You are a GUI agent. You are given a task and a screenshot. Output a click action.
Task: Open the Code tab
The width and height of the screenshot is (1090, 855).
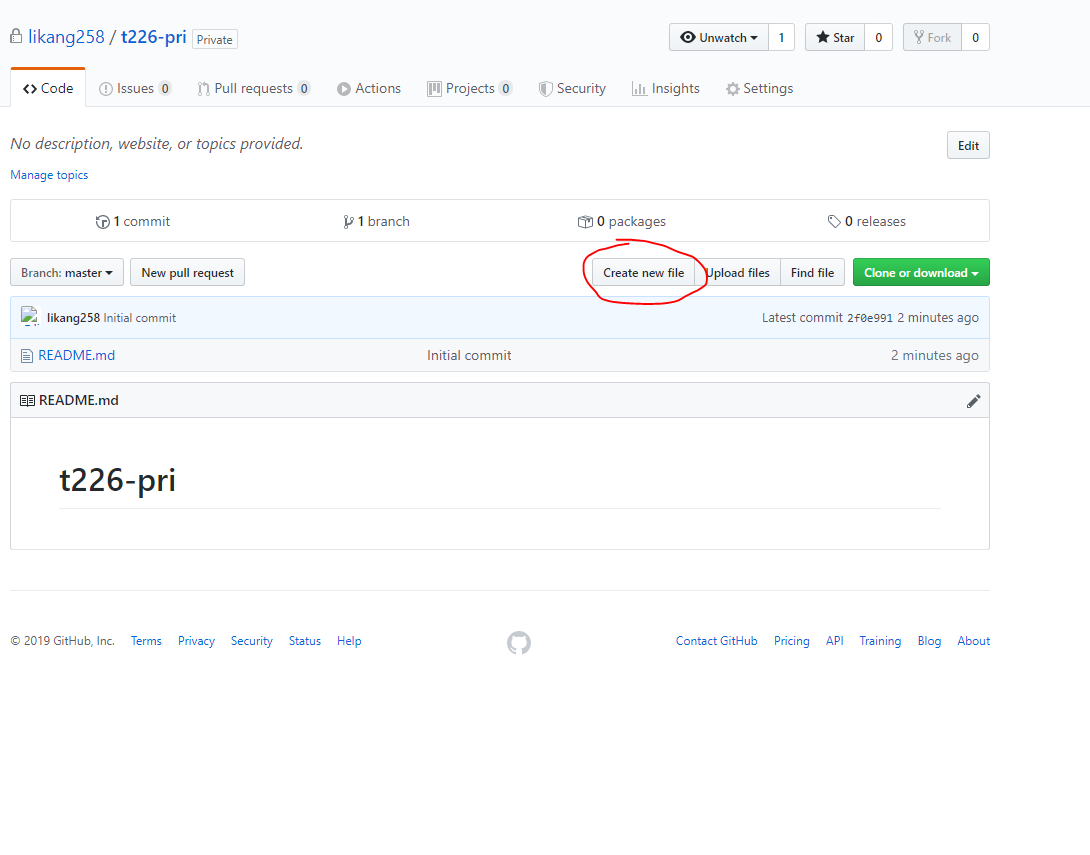tap(48, 88)
